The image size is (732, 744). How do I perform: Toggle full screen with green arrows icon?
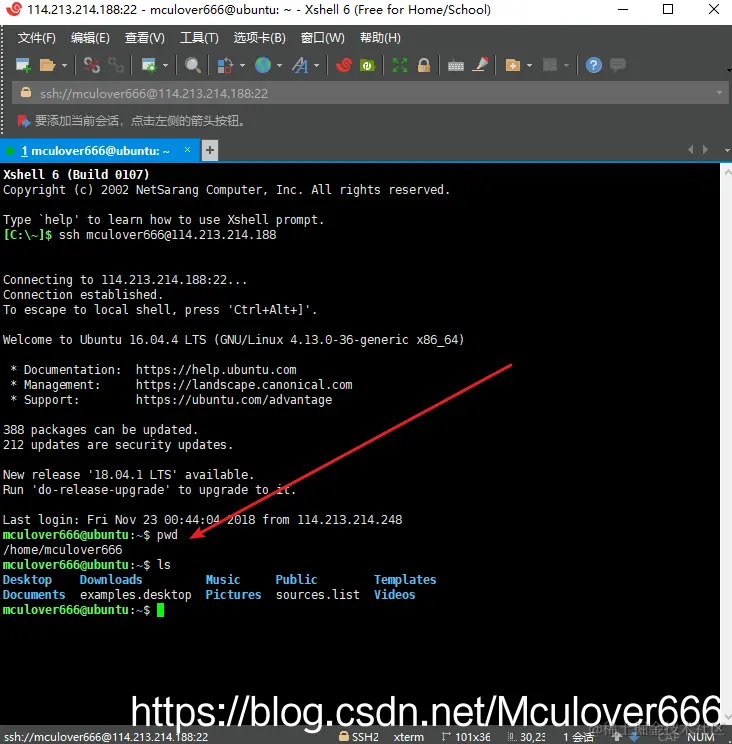[400, 65]
